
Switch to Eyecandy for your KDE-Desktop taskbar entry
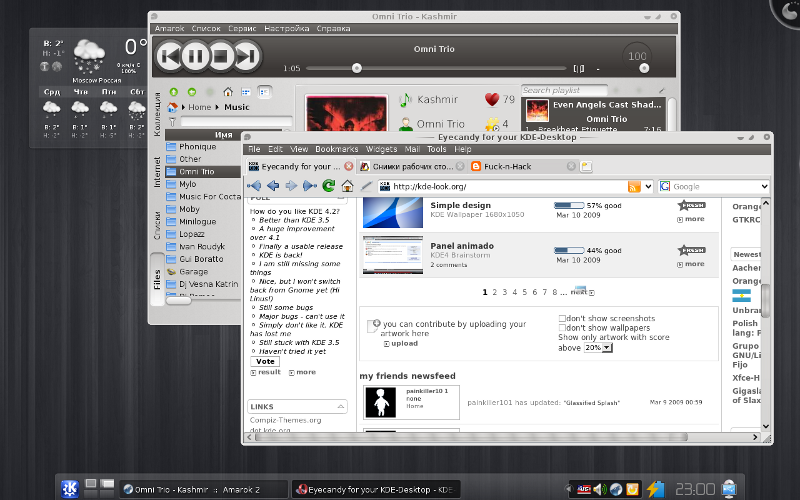(376, 490)
